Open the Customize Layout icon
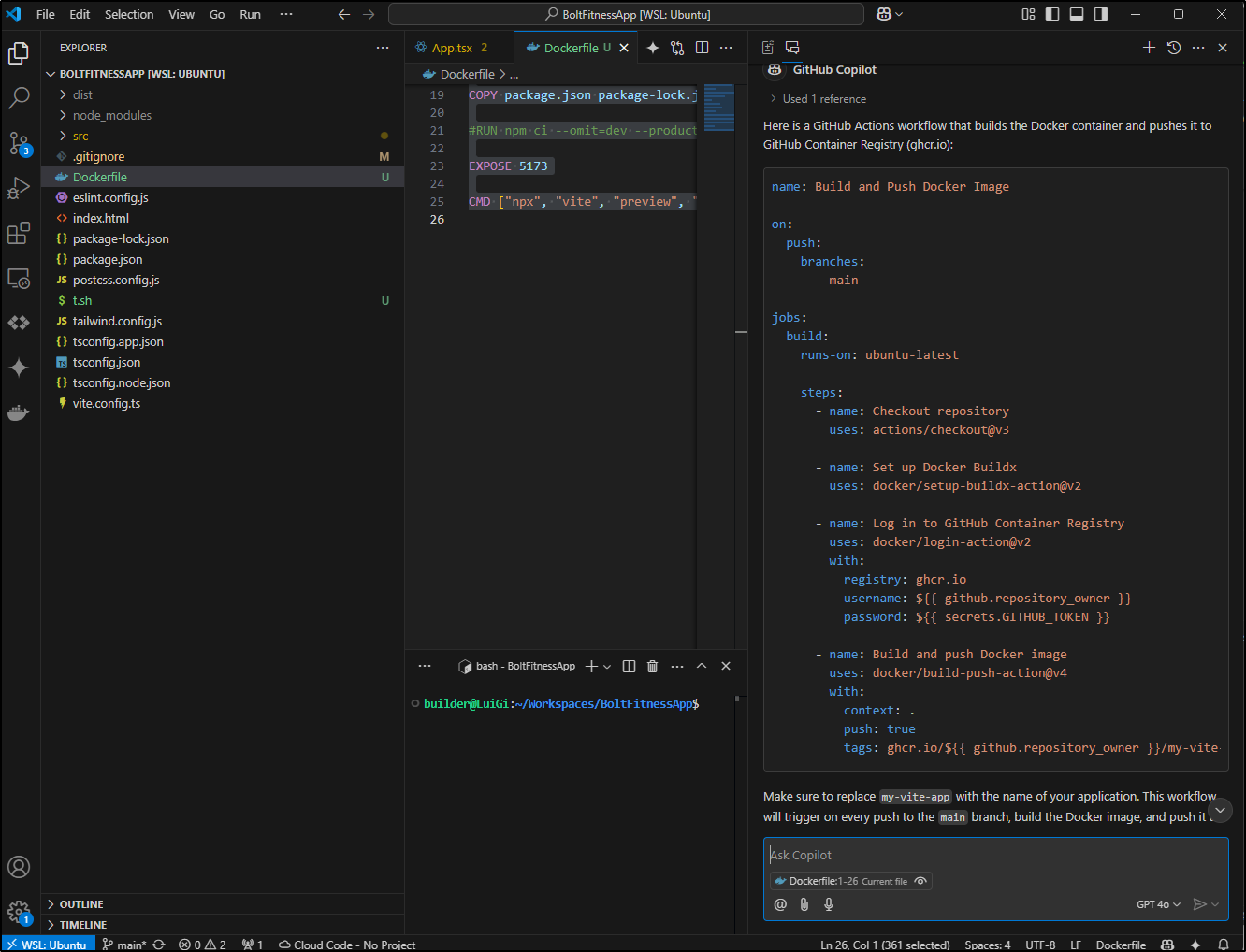This screenshot has height=952, width=1246. click(x=1028, y=14)
